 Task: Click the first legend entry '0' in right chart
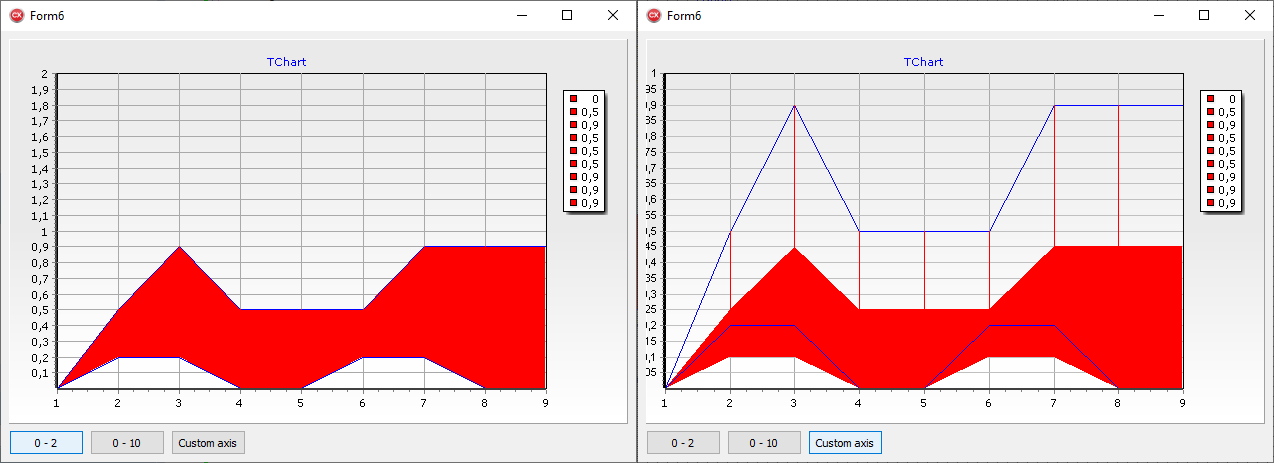[x=1222, y=99]
